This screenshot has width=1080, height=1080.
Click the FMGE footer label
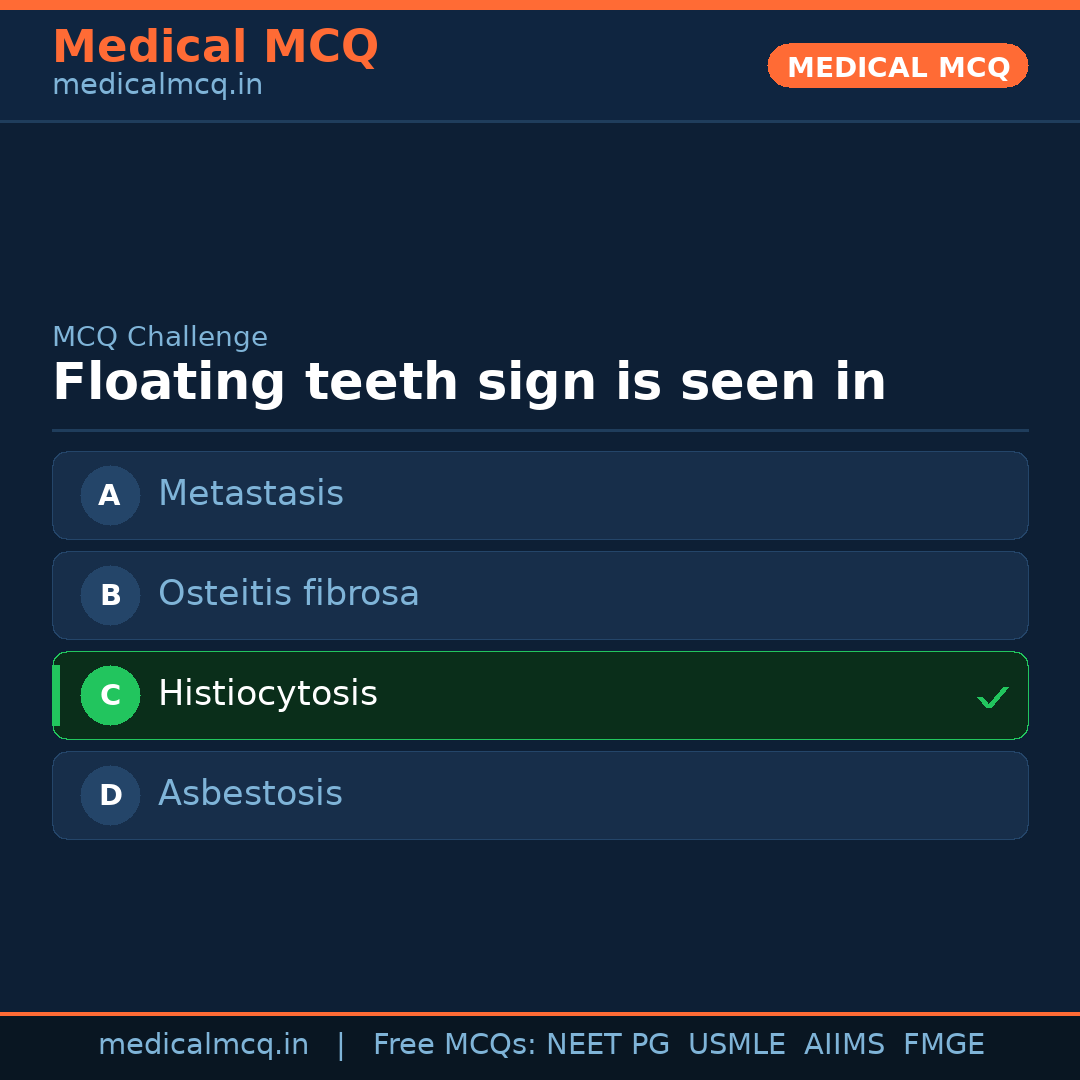point(943,1044)
